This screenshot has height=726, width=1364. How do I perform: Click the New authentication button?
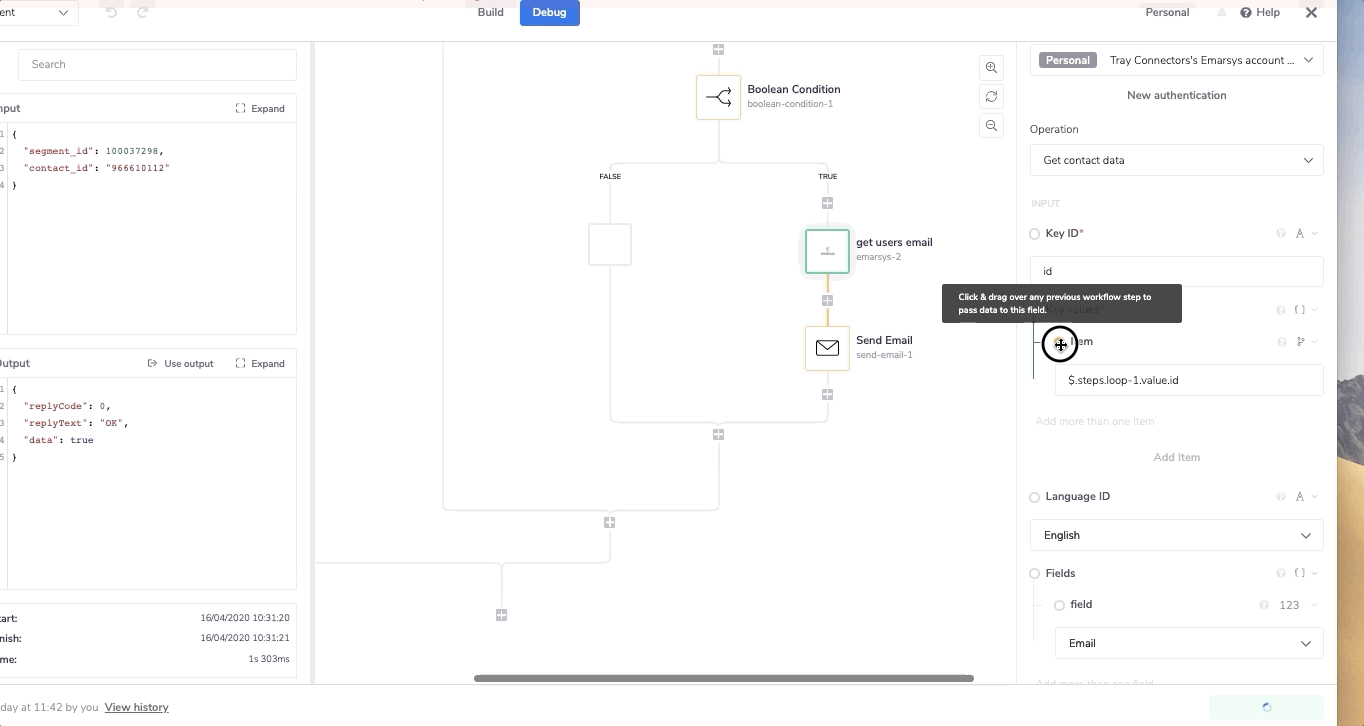click(x=1176, y=95)
